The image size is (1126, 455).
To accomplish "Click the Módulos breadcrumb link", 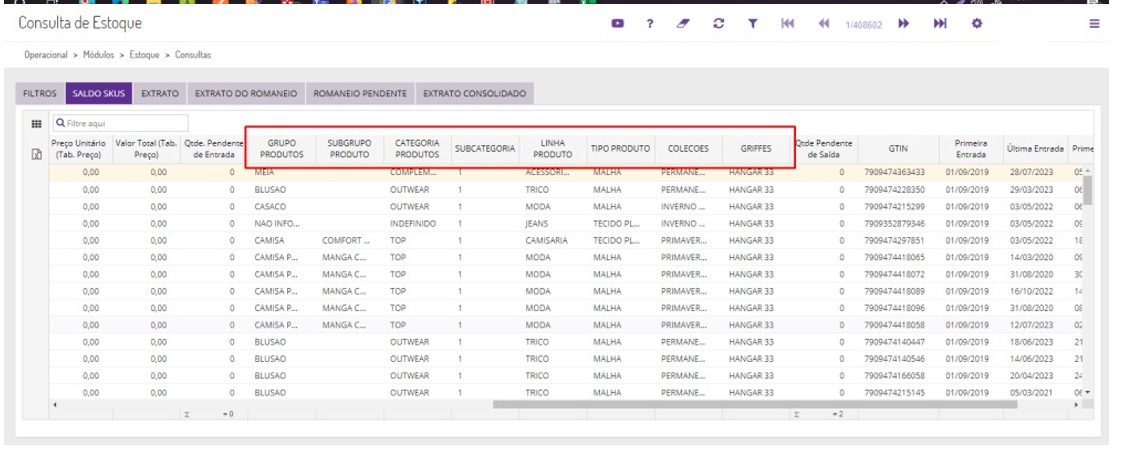I will 98,55.
